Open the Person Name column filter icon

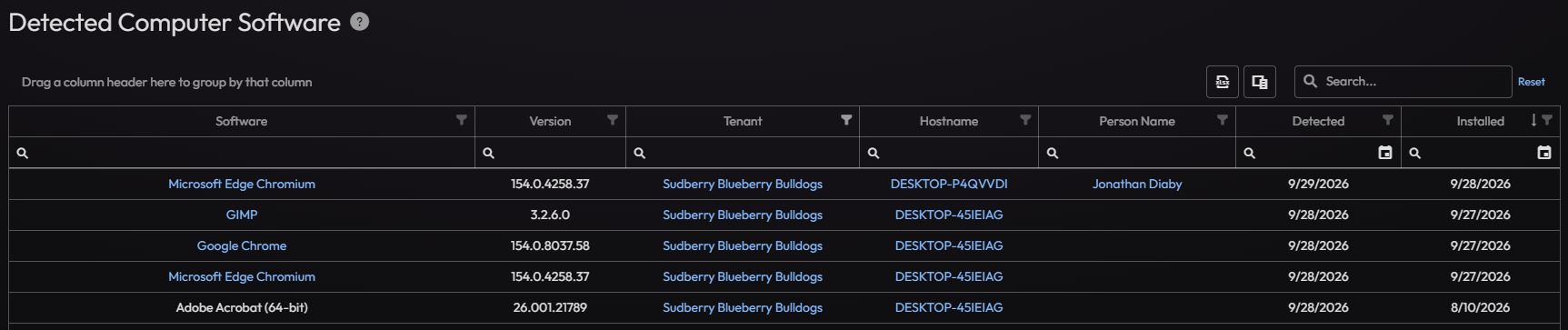[x=1223, y=120]
